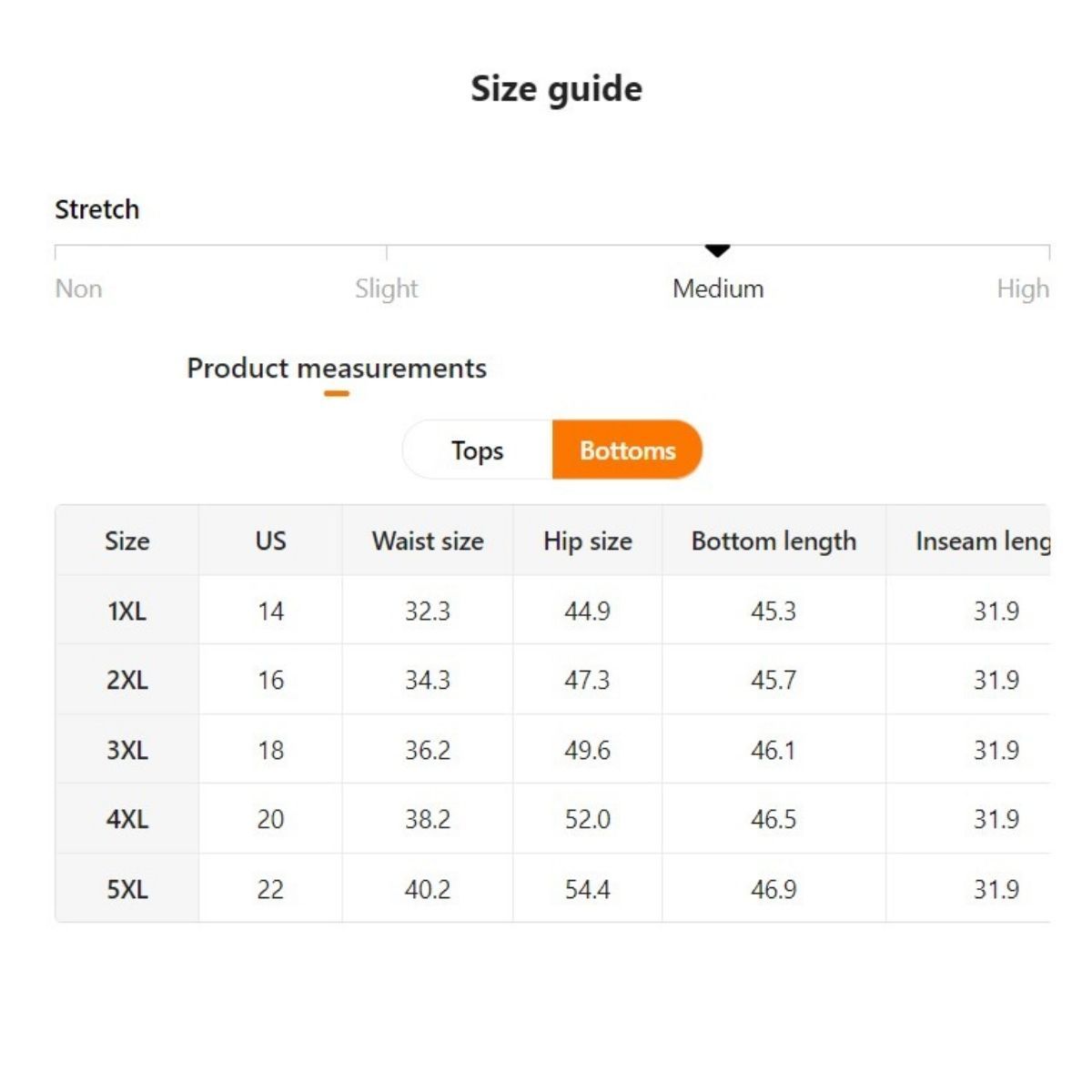The height and width of the screenshot is (1092, 1092).
Task: Click the Medium stretch label
Action: tap(718, 289)
